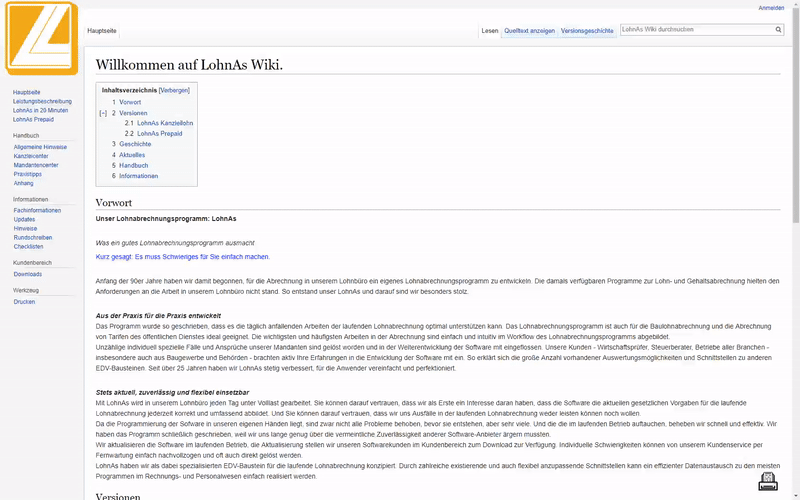The width and height of the screenshot is (800, 500).
Task: Click the 'Vorwort' section heading
Action: (114, 203)
